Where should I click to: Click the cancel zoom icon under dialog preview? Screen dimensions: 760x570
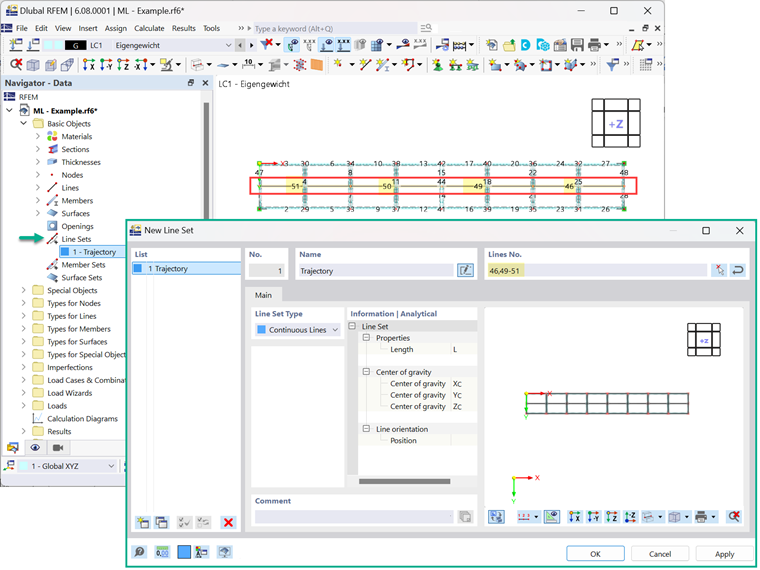734,517
